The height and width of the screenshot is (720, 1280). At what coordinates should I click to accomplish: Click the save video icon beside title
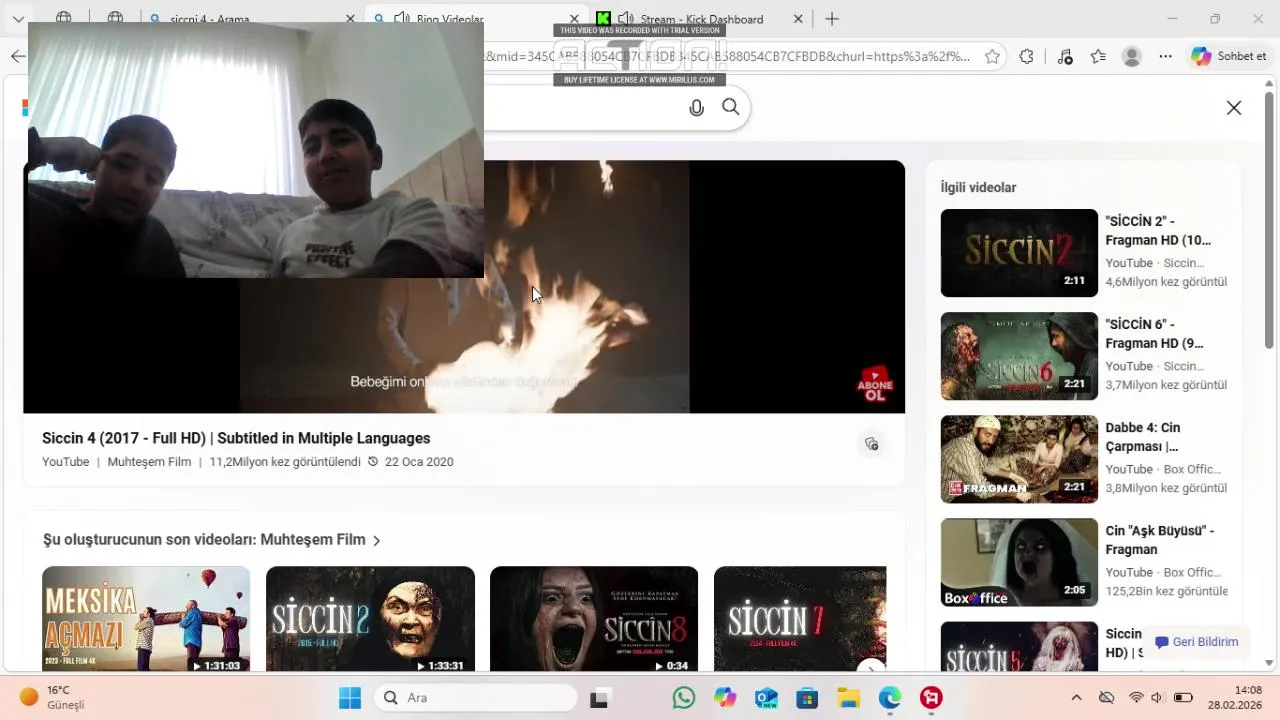click(872, 444)
